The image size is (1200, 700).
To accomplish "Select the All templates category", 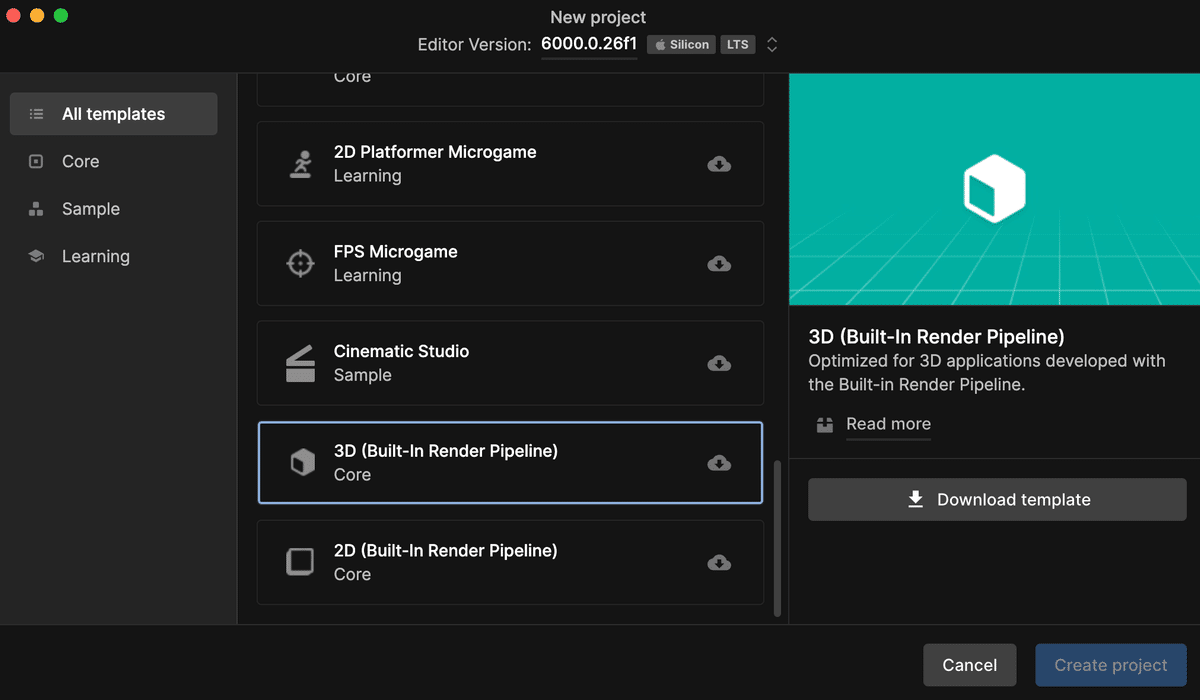I will coord(113,114).
